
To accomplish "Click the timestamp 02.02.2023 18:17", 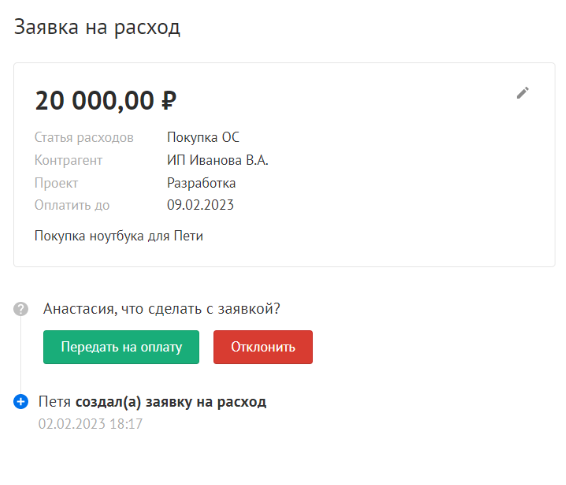I will [x=90, y=424].
